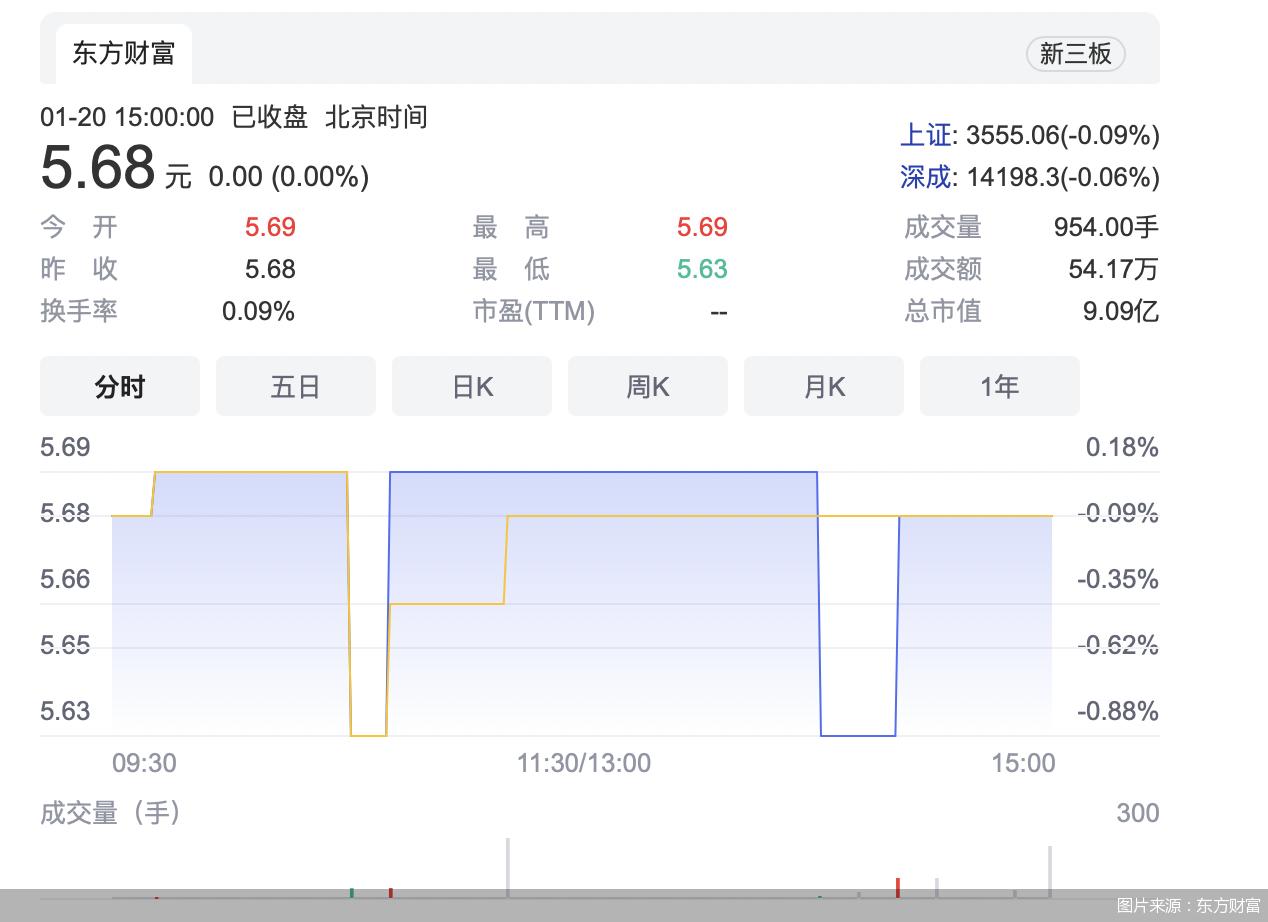This screenshot has width=1268, height=922.
Task: Click the 成交量（手）volume chart heading
Action: point(111,812)
